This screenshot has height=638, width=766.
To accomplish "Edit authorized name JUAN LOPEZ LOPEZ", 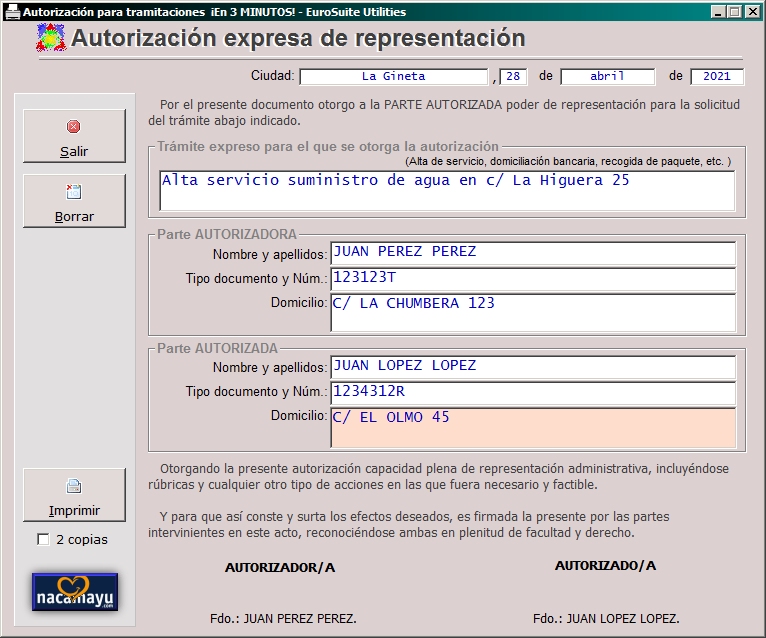I will point(533,366).
